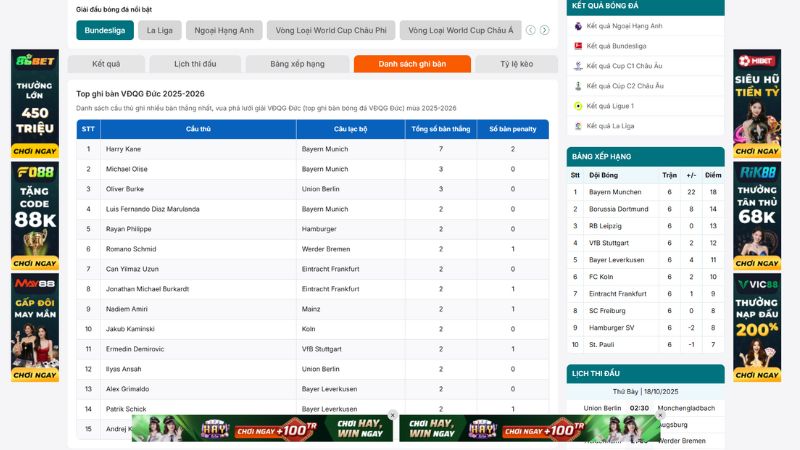The image size is (800, 450).
Task: Click Borussia Dortmund in the standings table
Action: pyautogui.click(x=617, y=209)
